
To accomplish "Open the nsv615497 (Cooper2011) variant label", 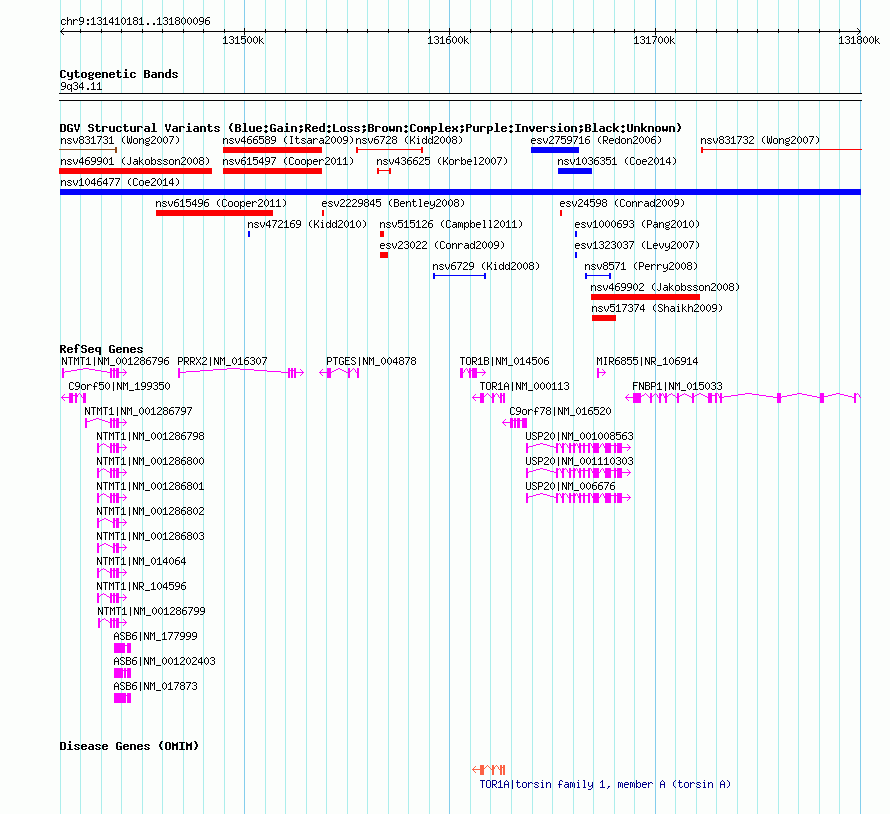I will 288,161.
